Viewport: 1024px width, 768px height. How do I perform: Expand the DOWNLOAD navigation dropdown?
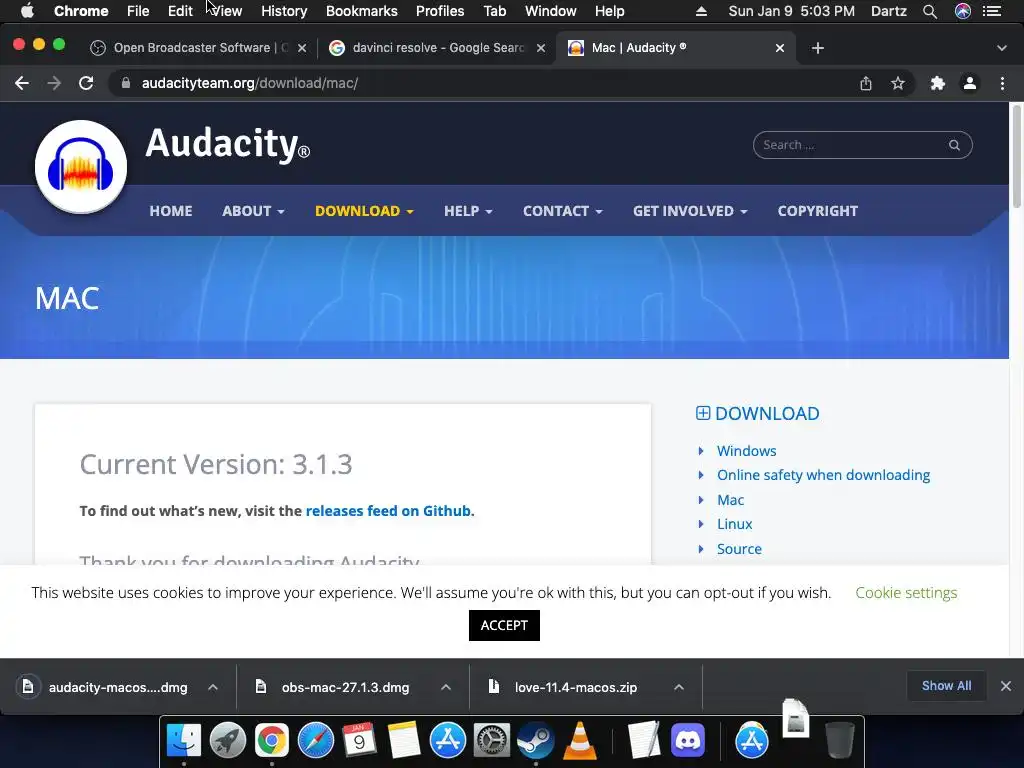click(364, 211)
